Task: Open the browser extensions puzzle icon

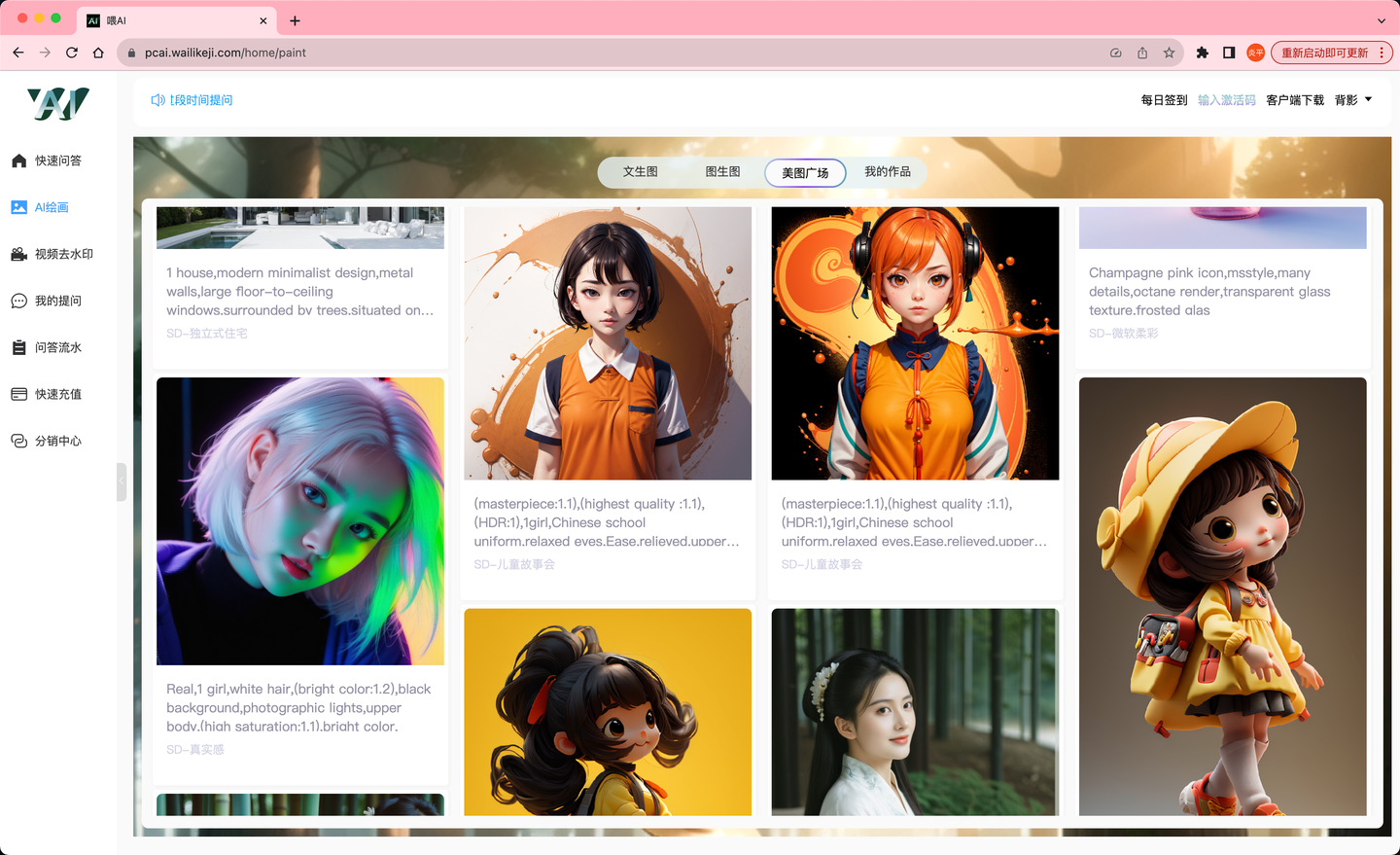Action: point(1203,53)
